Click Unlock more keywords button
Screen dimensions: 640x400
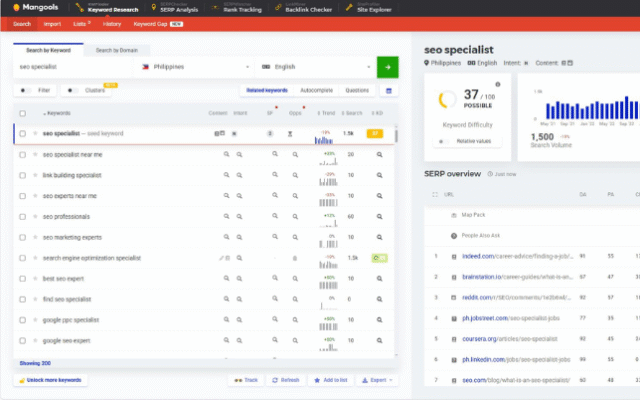click(52, 380)
